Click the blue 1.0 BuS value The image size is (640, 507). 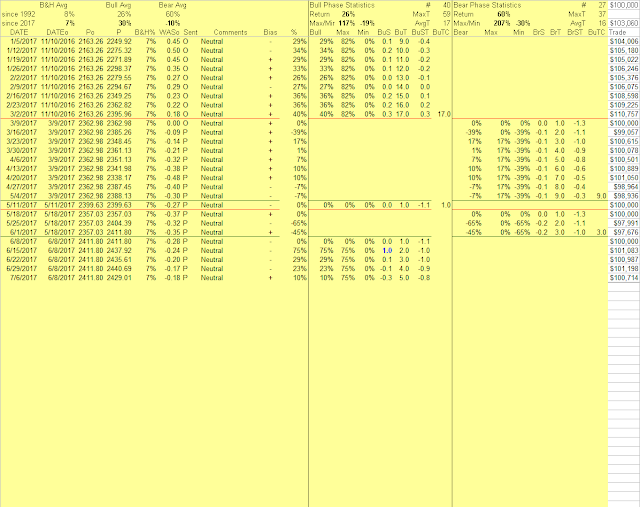pyautogui.click(x=387, y=251)
